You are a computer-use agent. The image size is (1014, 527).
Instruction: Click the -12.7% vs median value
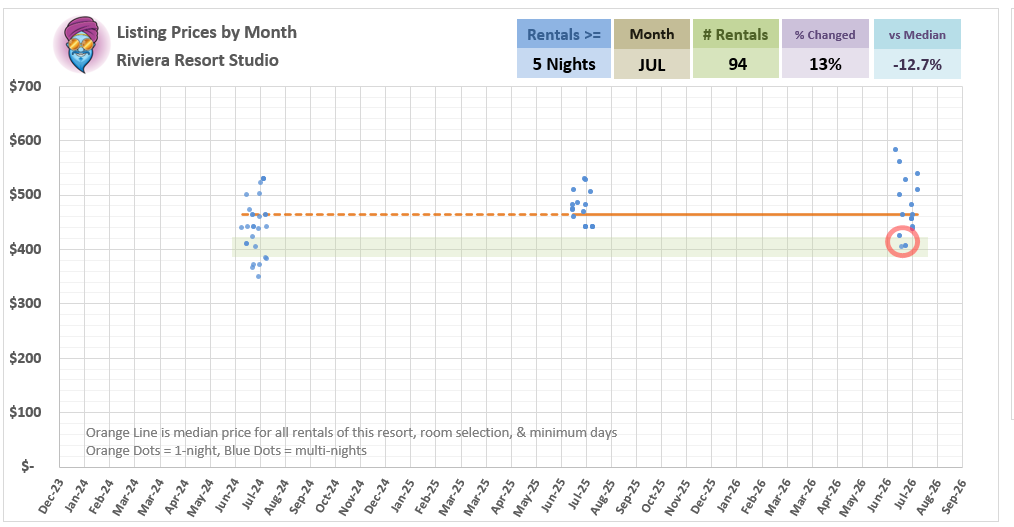pos(917,65)
